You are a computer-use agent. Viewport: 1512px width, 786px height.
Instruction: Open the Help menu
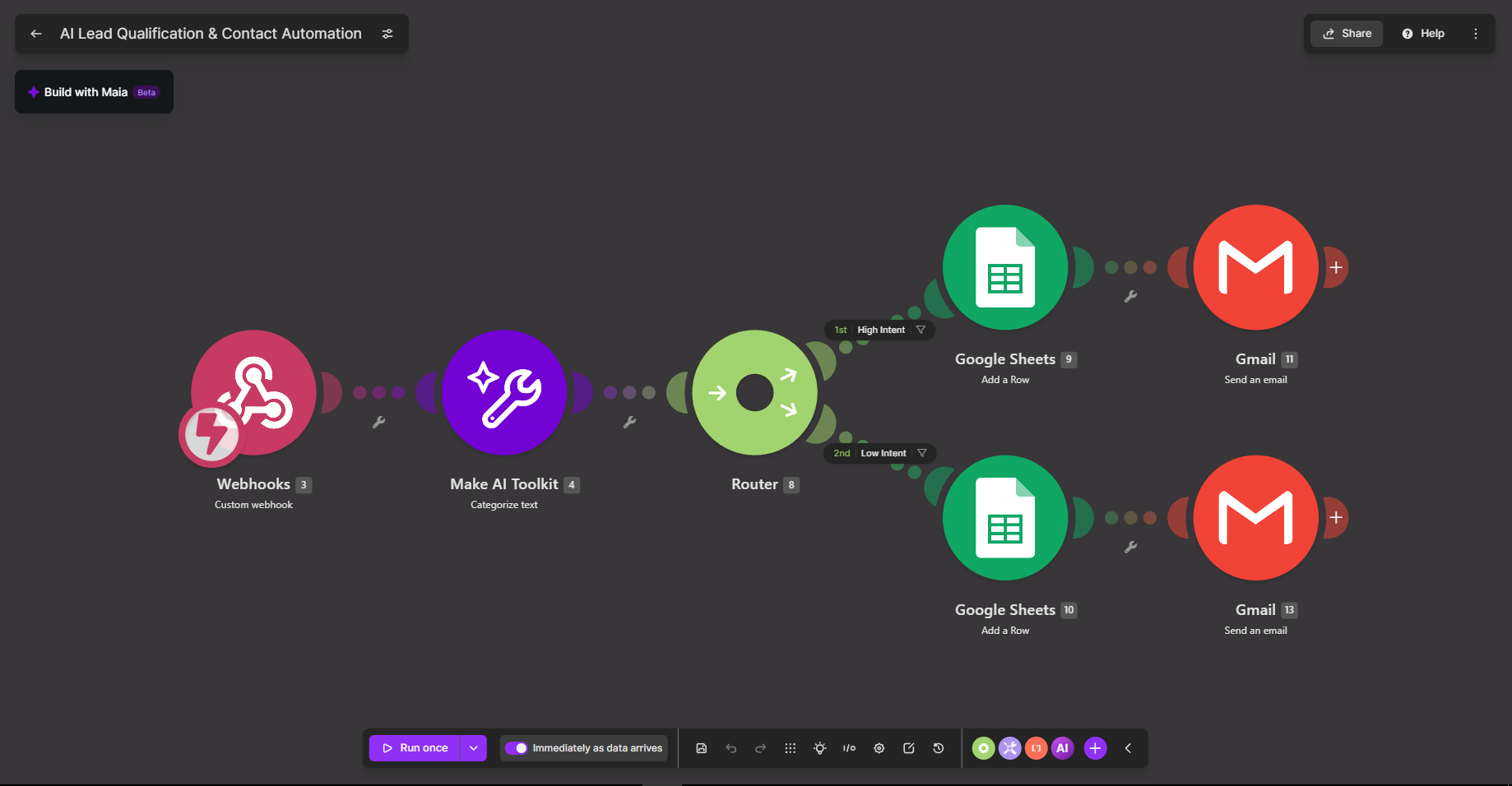coord(1423,34)
